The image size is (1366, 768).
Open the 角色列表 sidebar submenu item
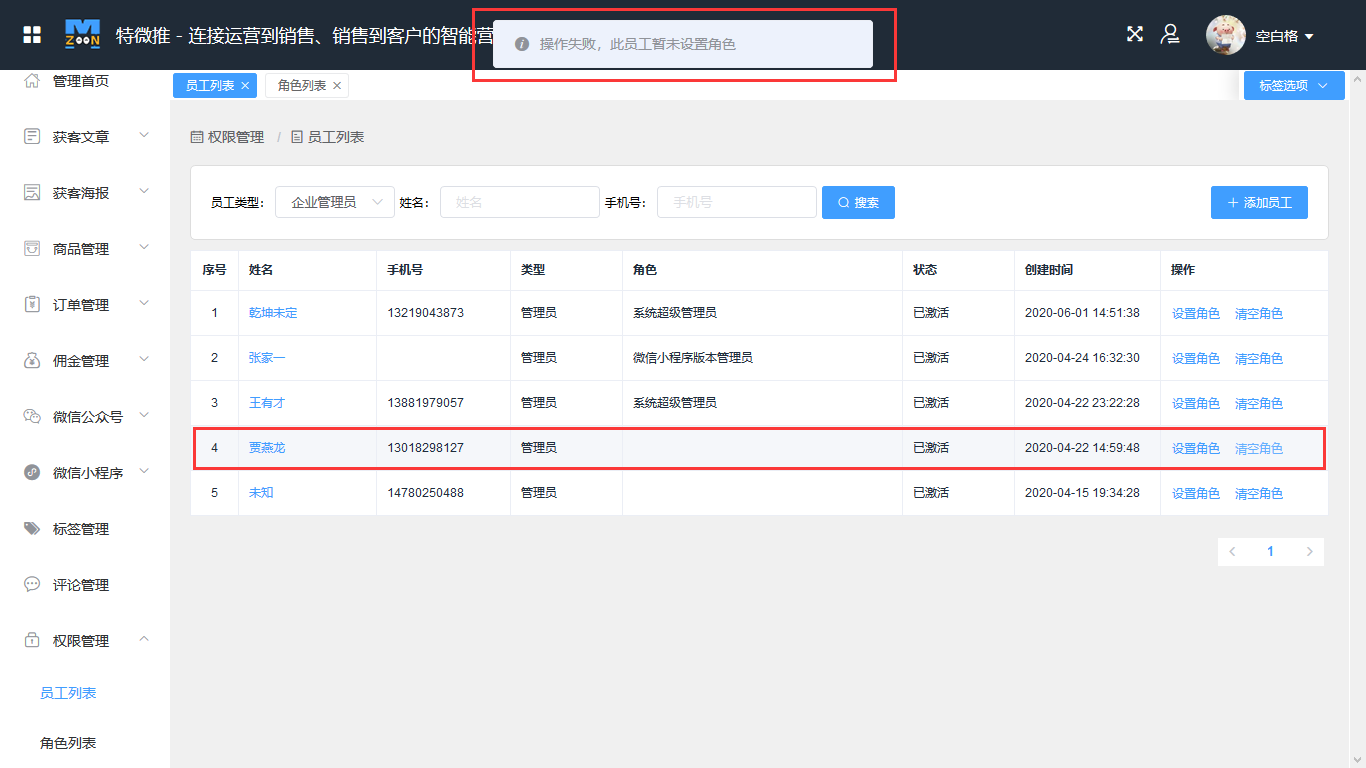[x=68, y=743]
